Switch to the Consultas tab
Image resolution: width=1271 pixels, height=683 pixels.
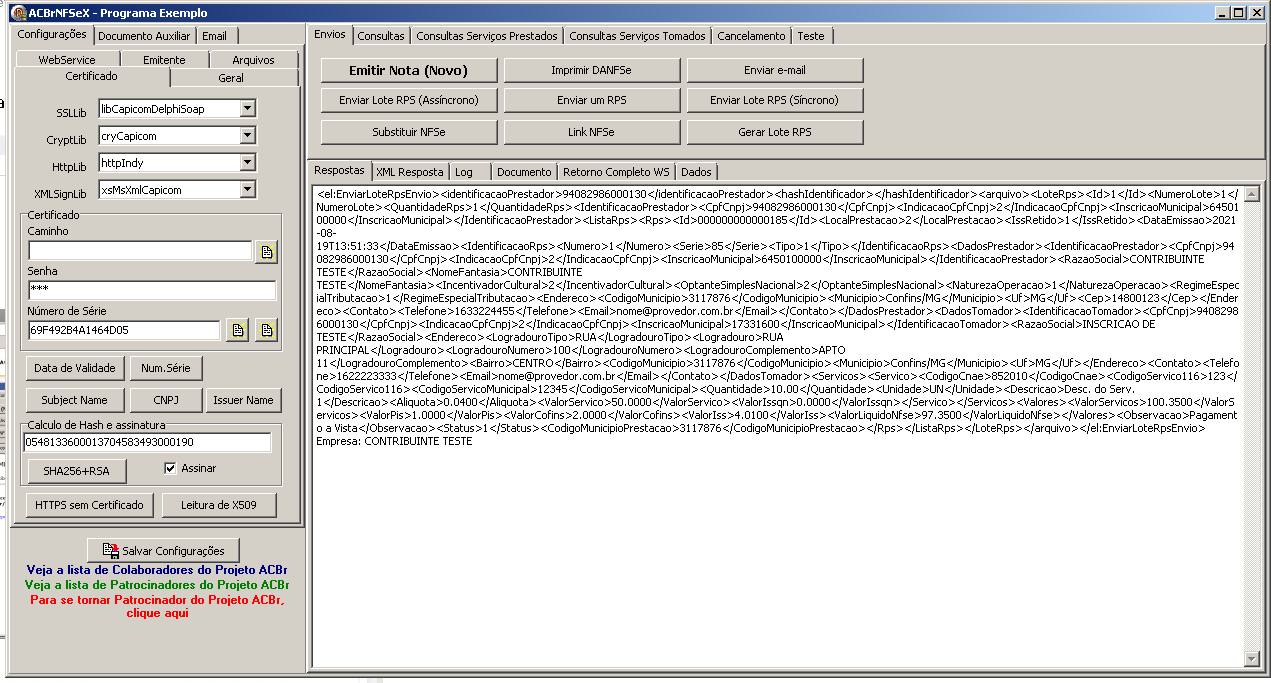point(381,36)
